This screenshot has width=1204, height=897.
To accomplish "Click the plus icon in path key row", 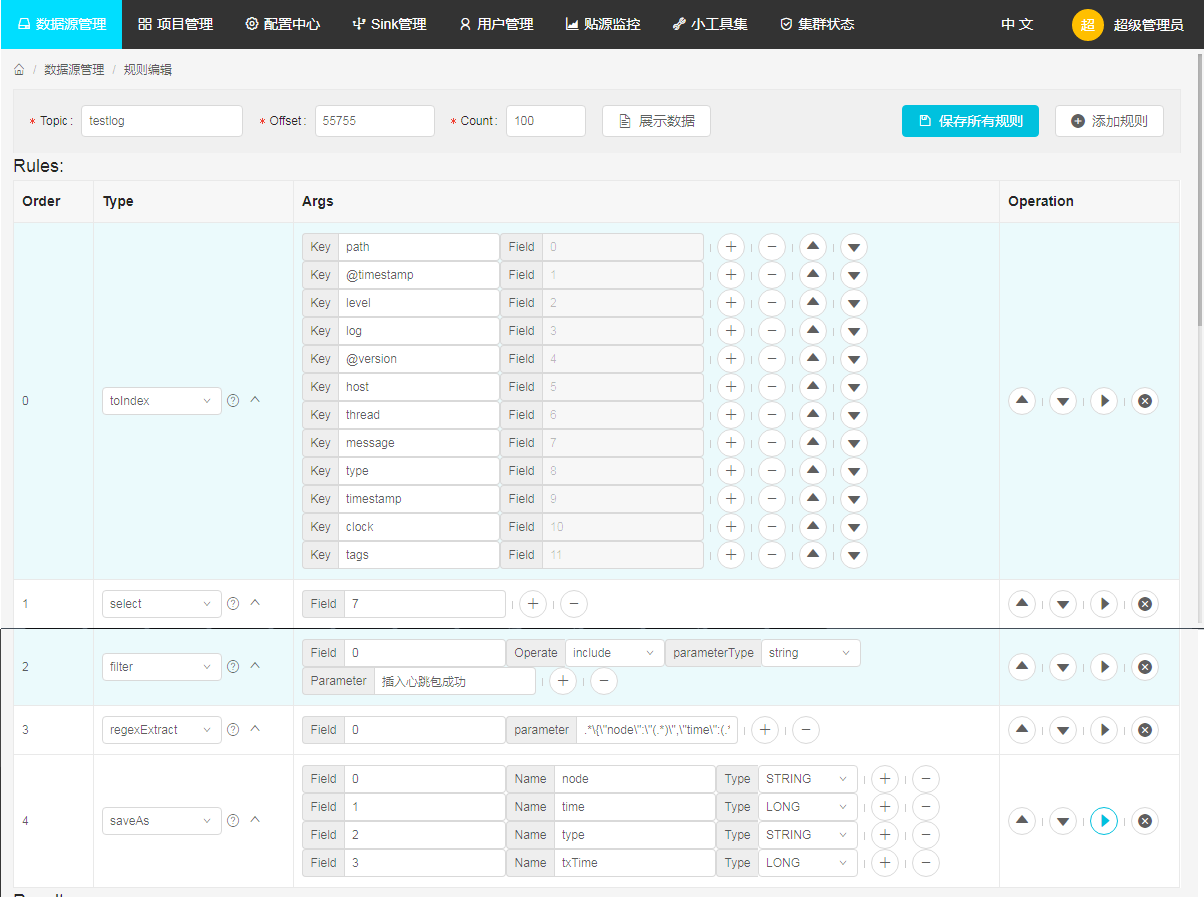I will coord(731,247).
